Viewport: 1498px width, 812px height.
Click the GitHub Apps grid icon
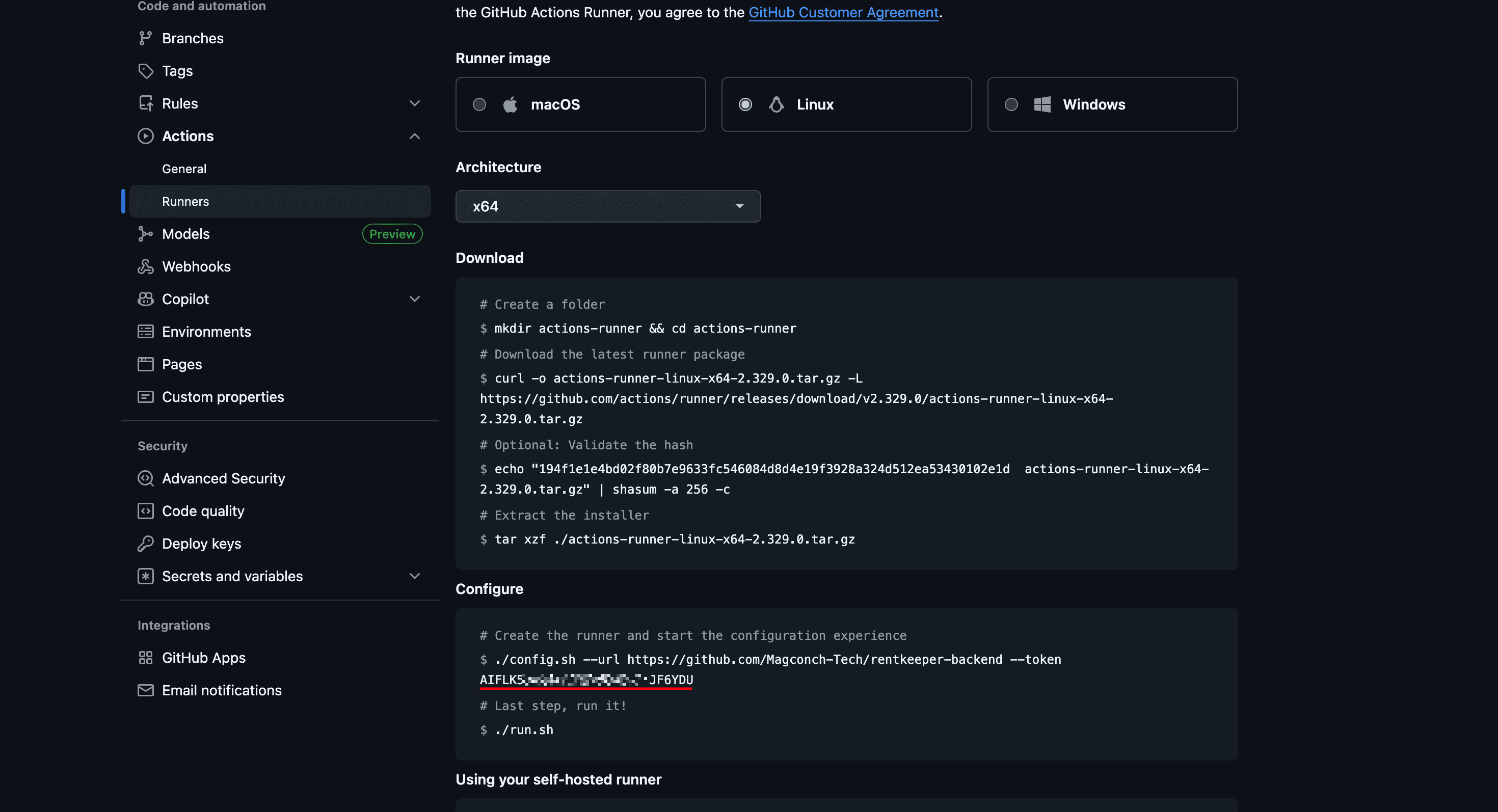[x=145, y=657]
